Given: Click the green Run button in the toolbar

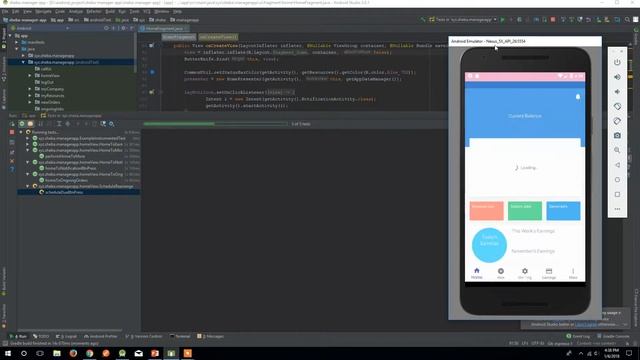Looking at the screenshot, I should 502,20.
